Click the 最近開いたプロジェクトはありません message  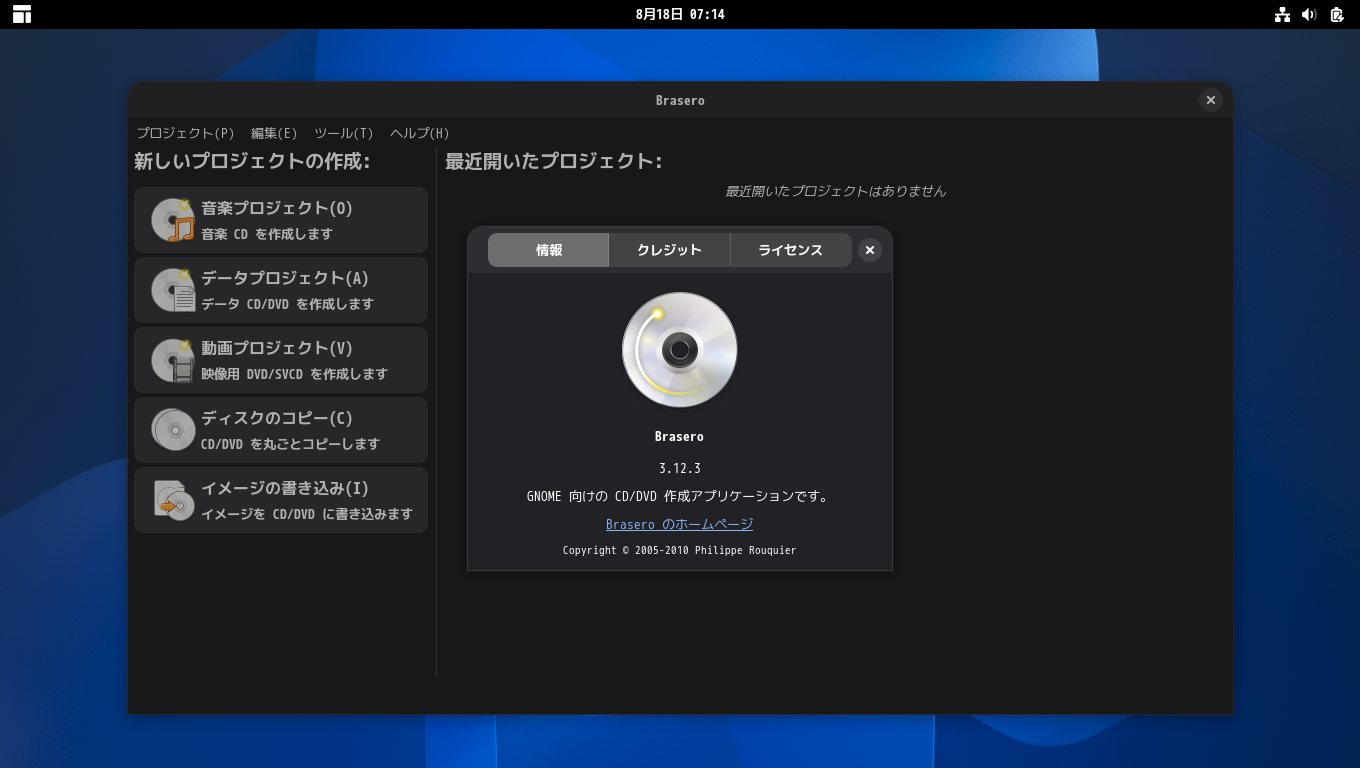coord(835,191)
